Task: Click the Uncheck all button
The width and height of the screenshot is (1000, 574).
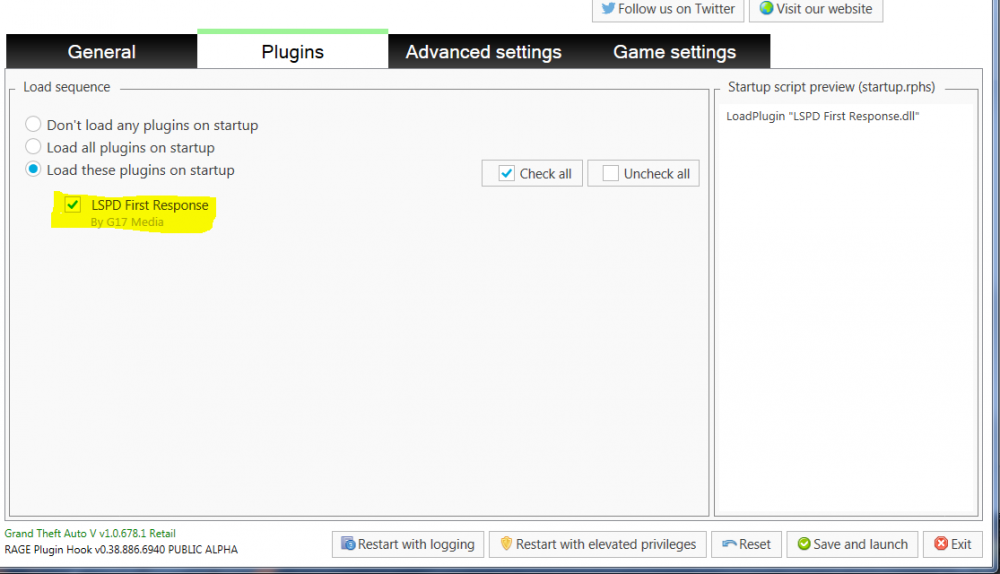Action: 643,173
